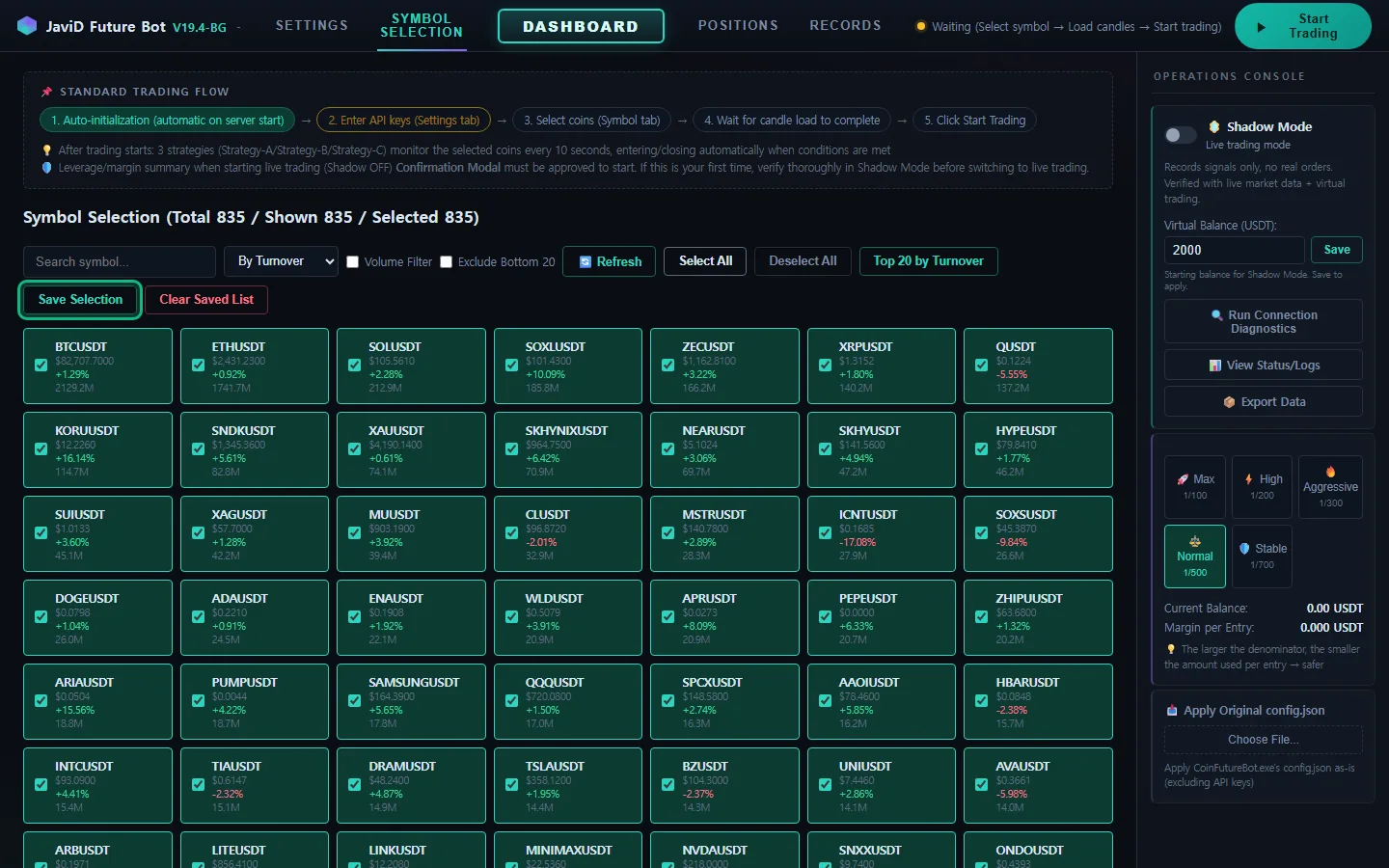Image resolution: width=1389 pixels, height=868 pixels.
Task: Toggle the Shadow Mode switch
Action: click(1180, 135)
